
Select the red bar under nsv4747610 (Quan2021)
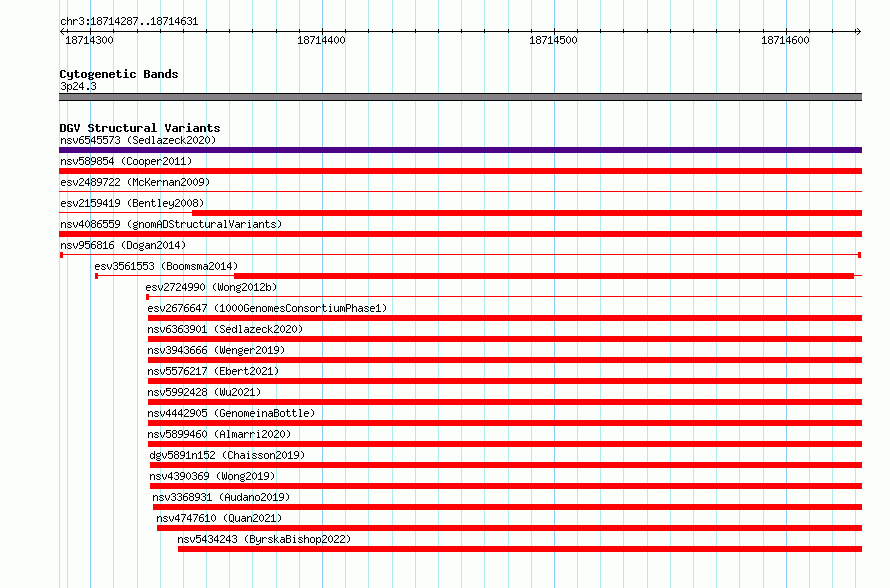(x=510, y=528)
